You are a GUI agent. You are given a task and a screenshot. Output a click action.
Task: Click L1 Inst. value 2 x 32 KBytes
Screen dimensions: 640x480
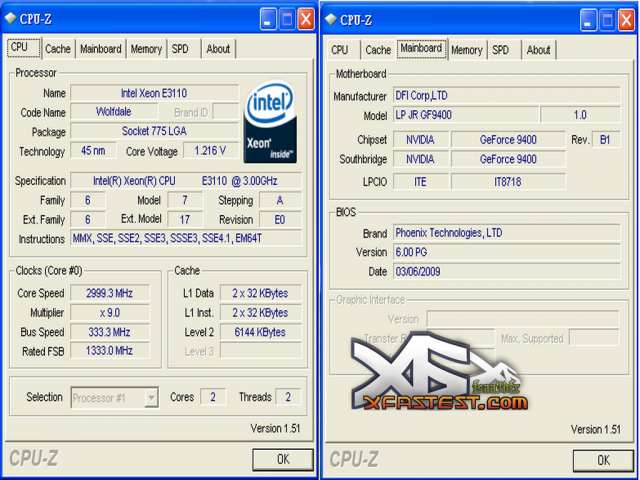[261, 313]
